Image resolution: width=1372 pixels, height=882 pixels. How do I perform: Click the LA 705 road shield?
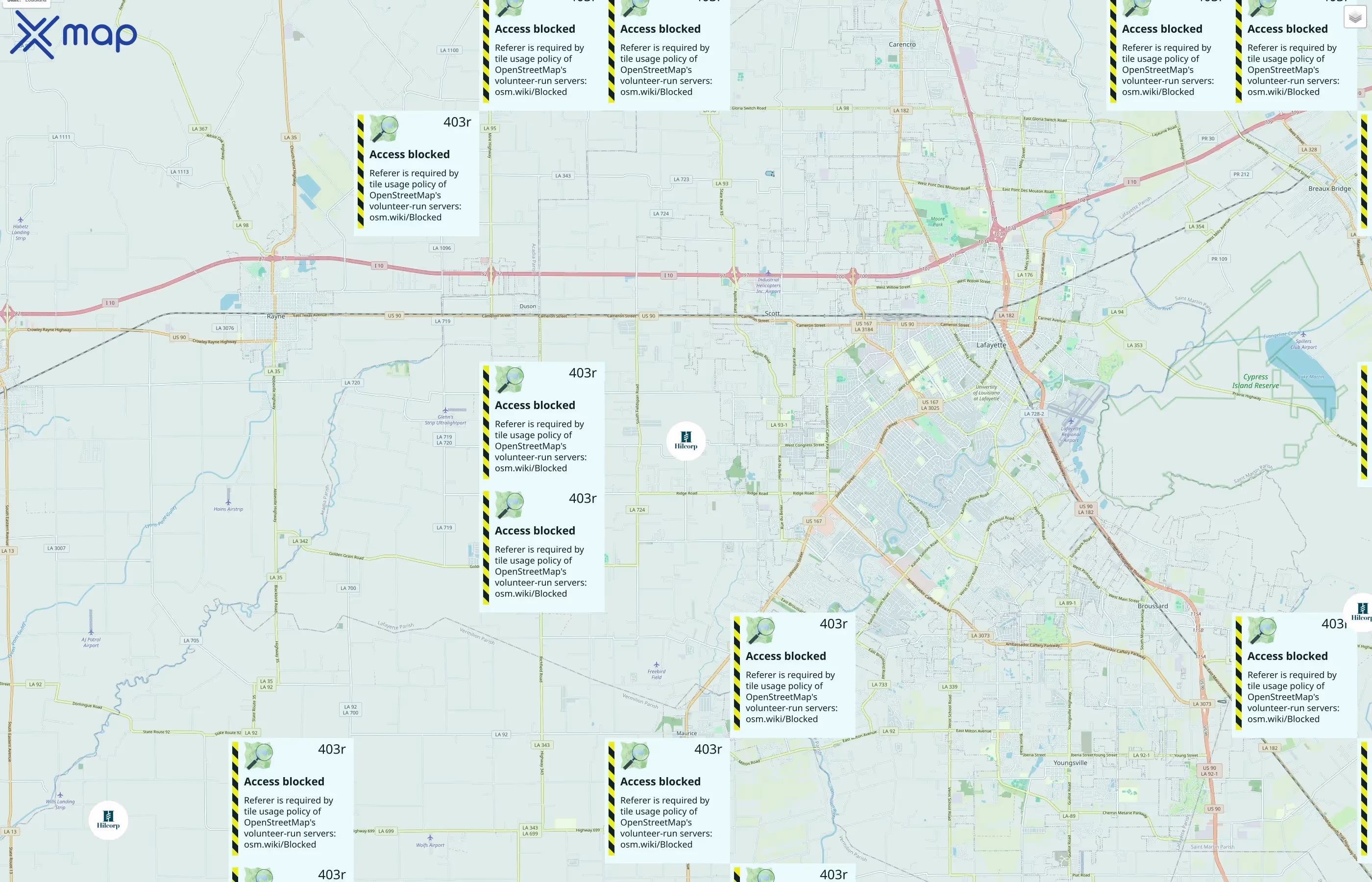(191, 640)
